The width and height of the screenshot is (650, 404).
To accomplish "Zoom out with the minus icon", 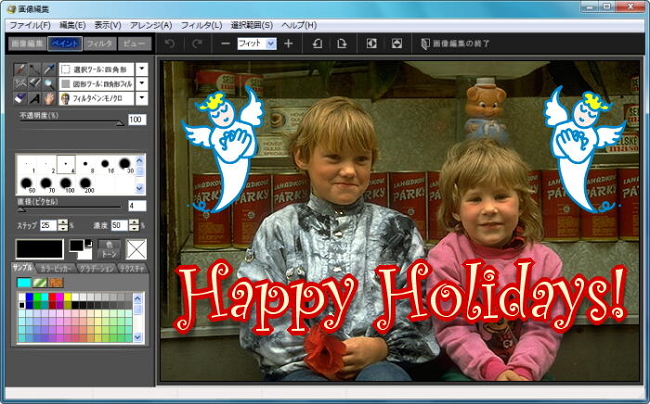I will click(x=225, y=44).
